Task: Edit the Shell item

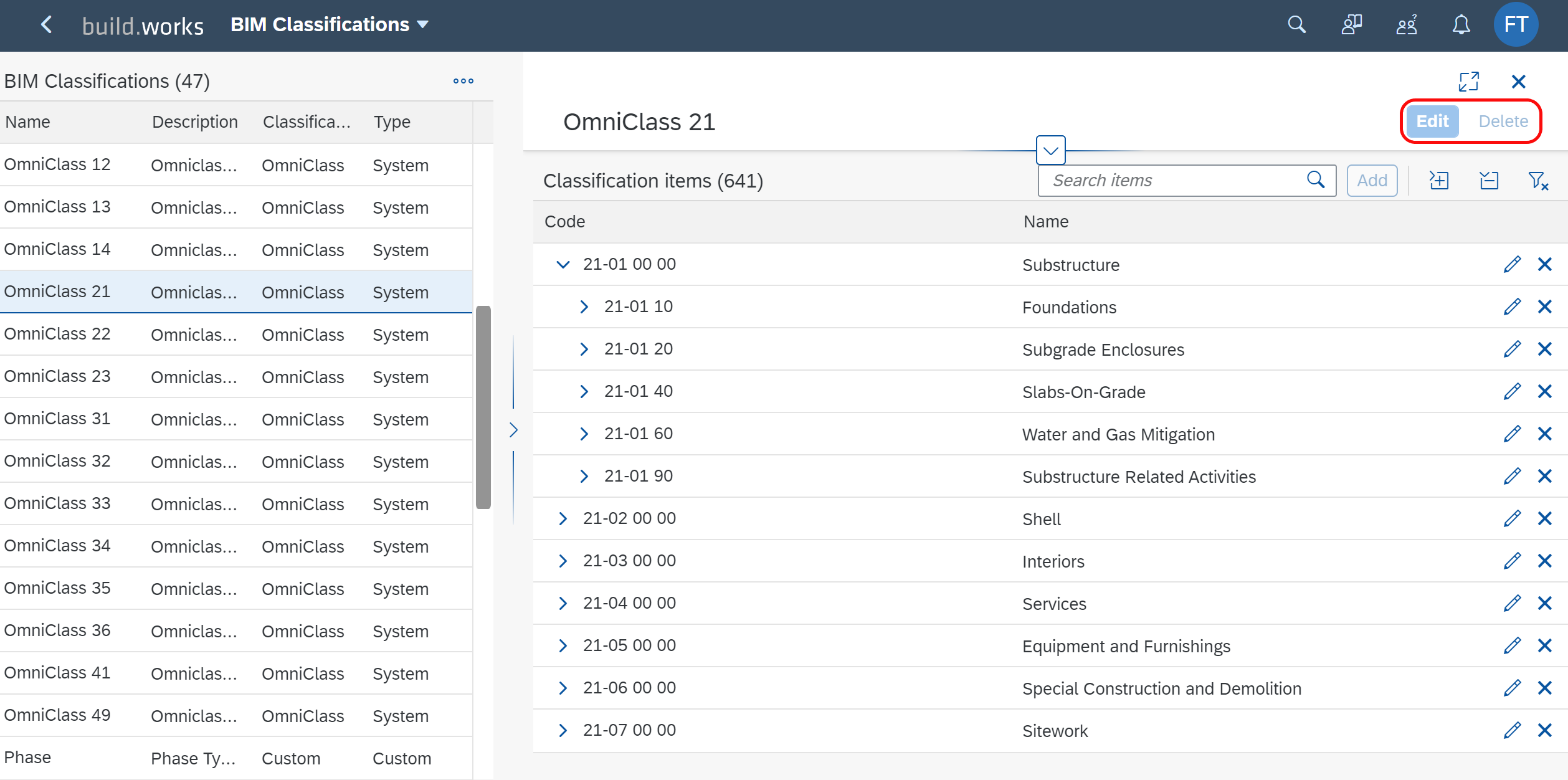Action: 1512,518
